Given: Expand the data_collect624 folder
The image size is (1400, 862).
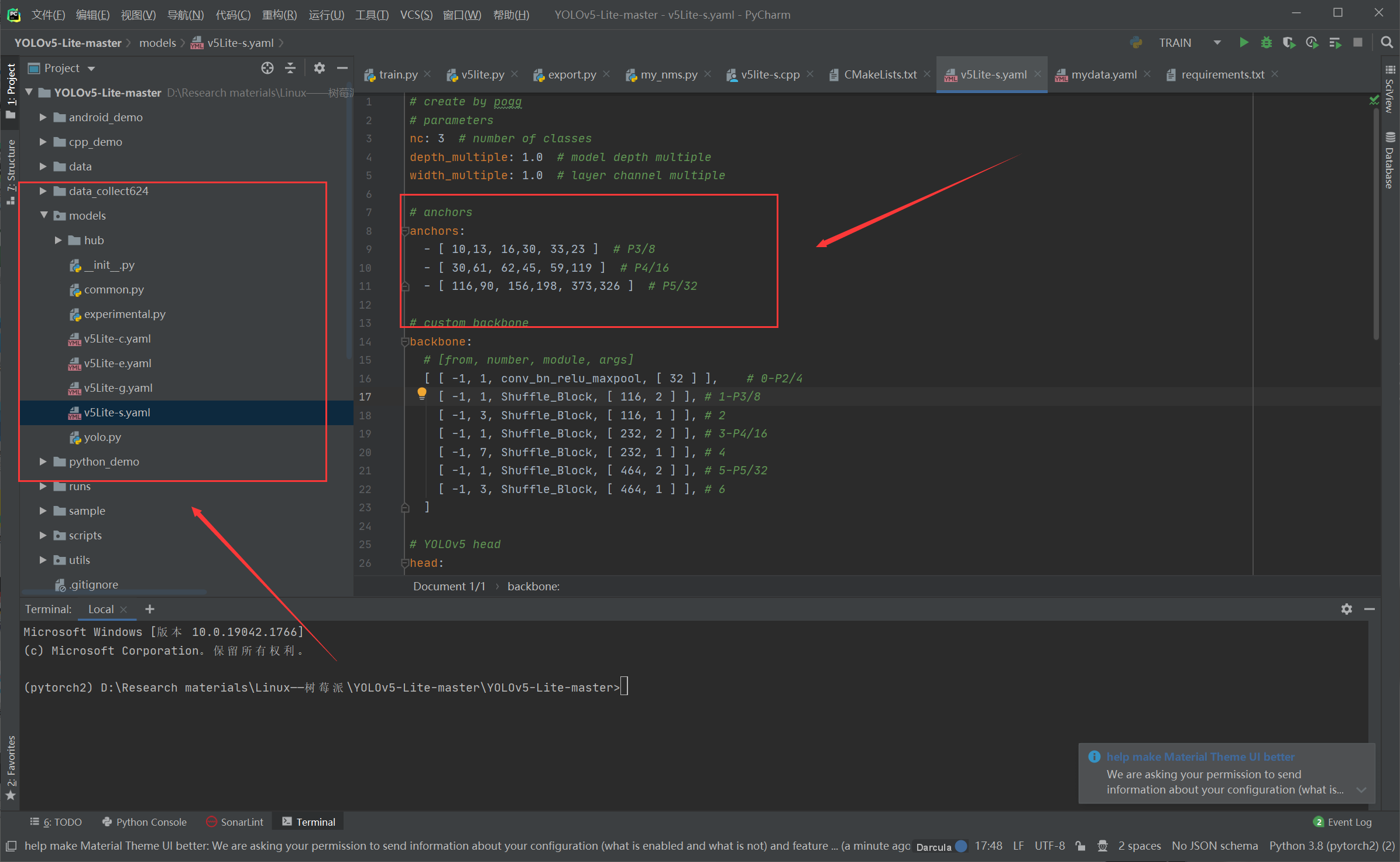Looking at the screenshot, I should pos(43,191).
